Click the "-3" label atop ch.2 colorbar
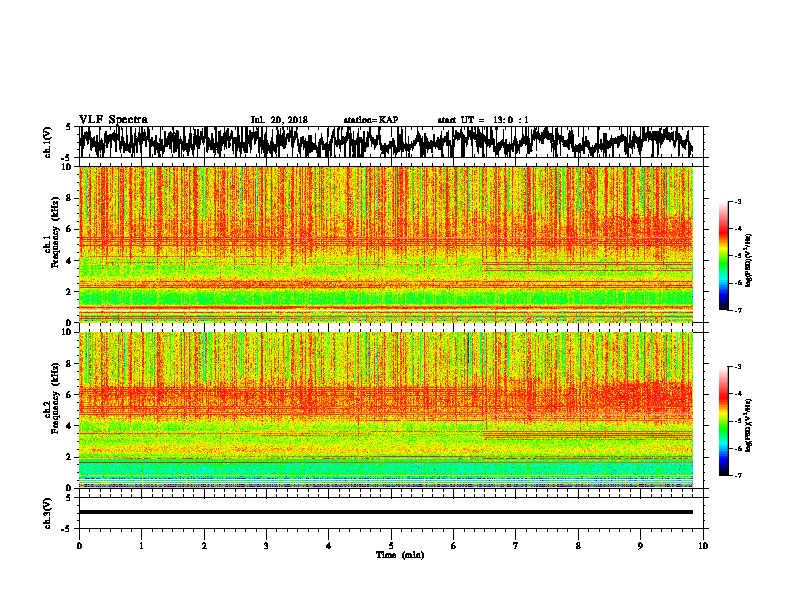 pyautogui.click(x=738, y=367)
